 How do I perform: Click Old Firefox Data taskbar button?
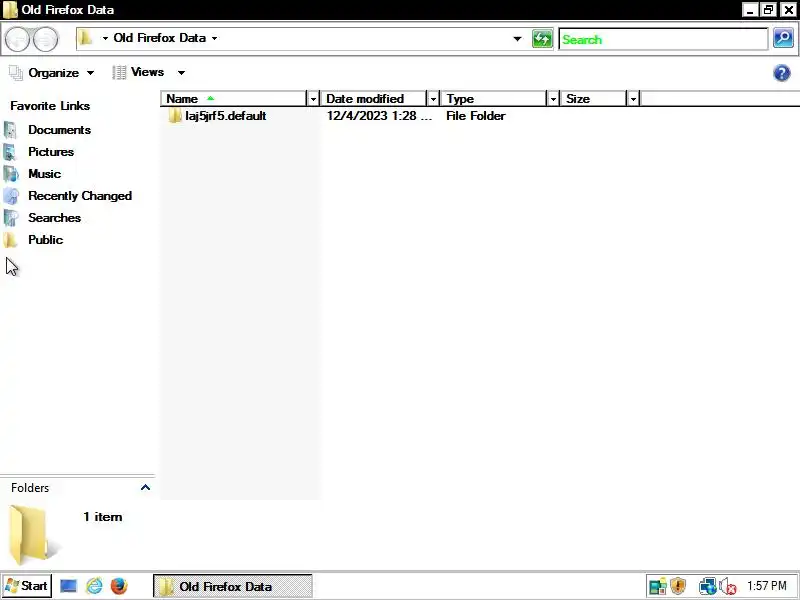233,586
